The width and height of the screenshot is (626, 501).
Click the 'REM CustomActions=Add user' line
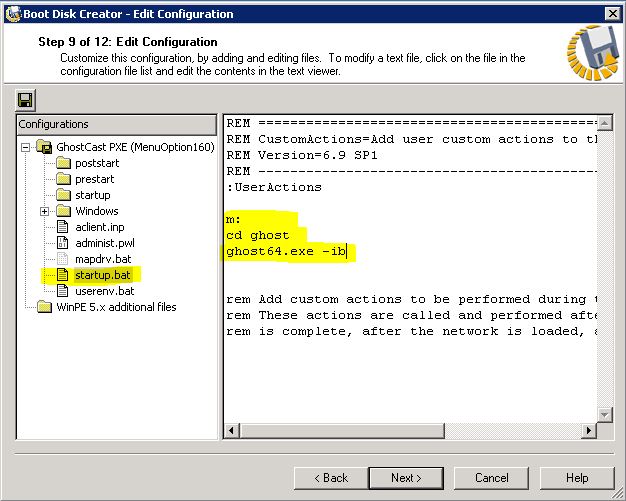pos(411,139)
